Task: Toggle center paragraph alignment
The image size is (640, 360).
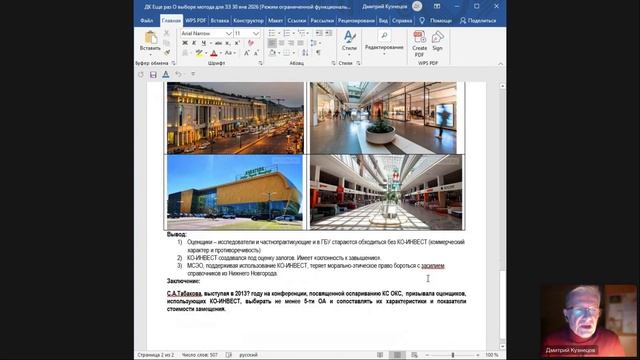Action: tap(282, 43)
